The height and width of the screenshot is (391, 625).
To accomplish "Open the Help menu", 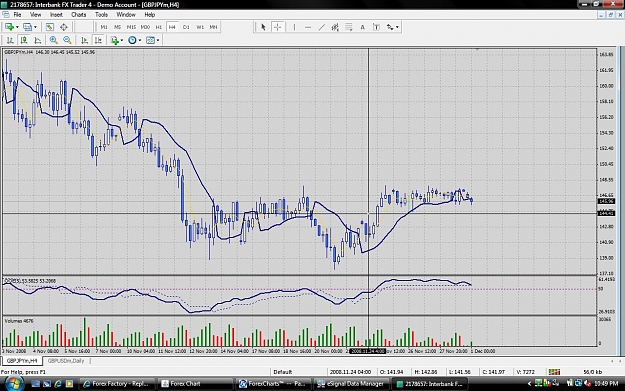I will 149,15.
